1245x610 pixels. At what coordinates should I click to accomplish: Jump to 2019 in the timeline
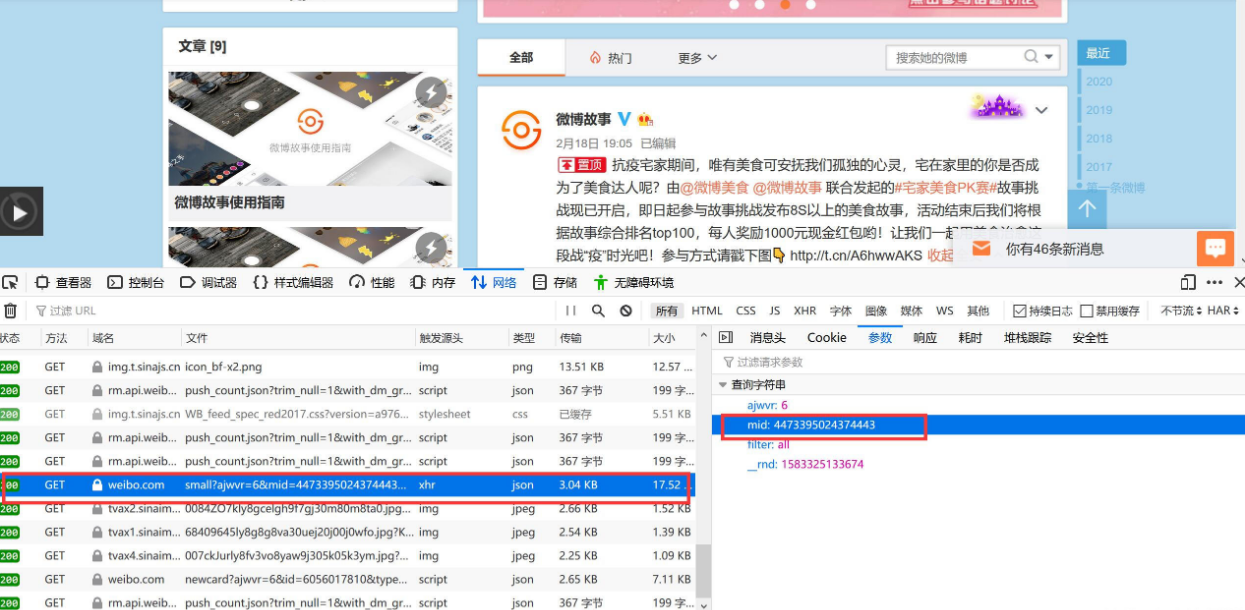1099,110
